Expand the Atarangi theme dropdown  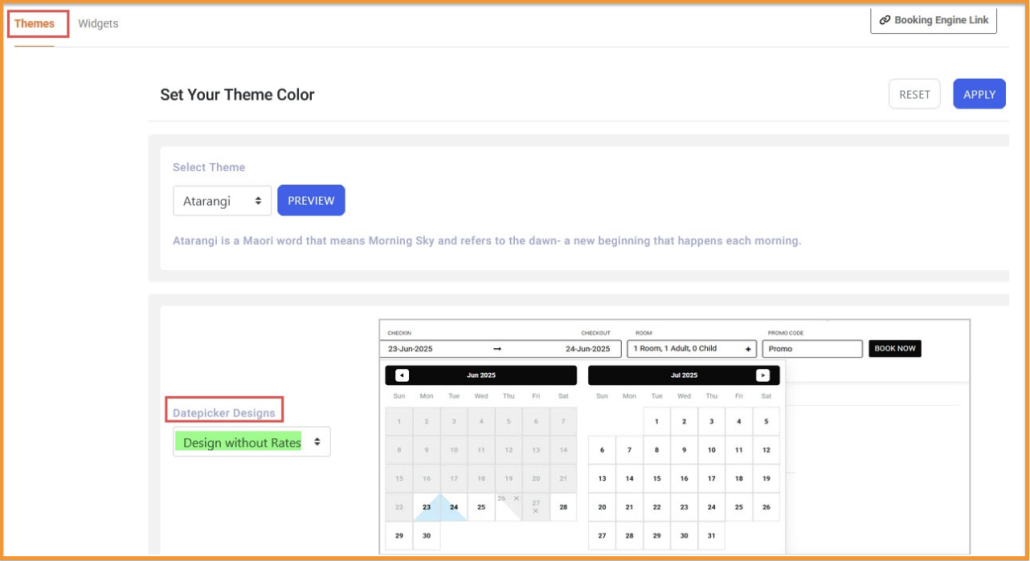222,201
